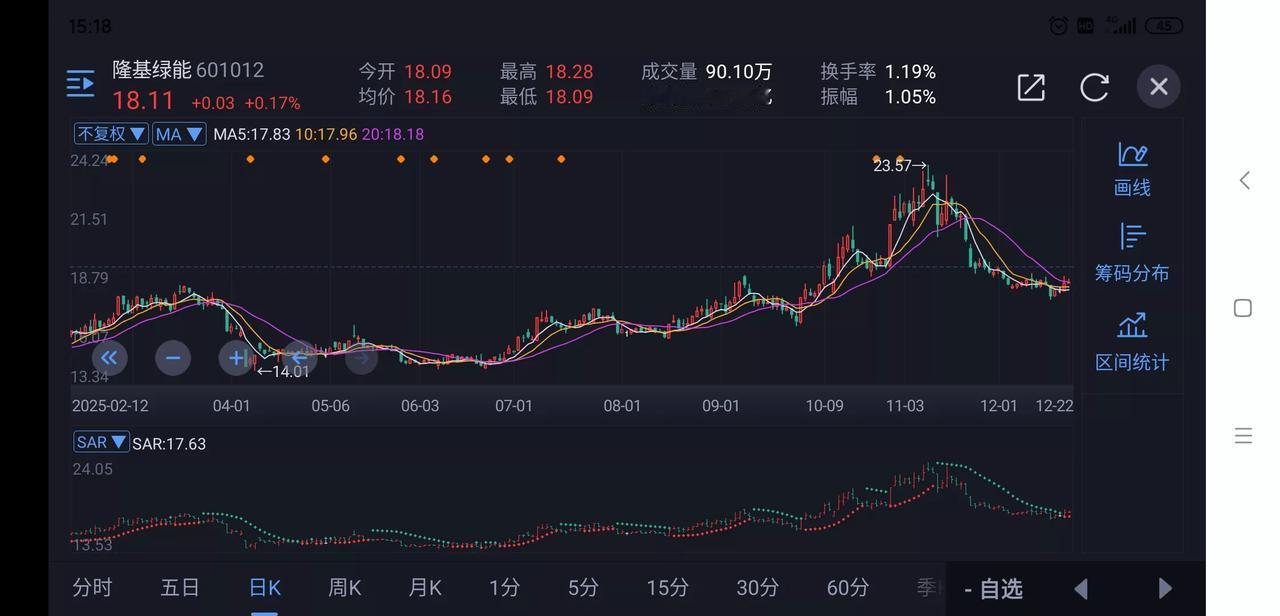Screen dimensions: 1280x616
Task: Remove stock via the - 自选 button
Action: [x=993, y=589]
